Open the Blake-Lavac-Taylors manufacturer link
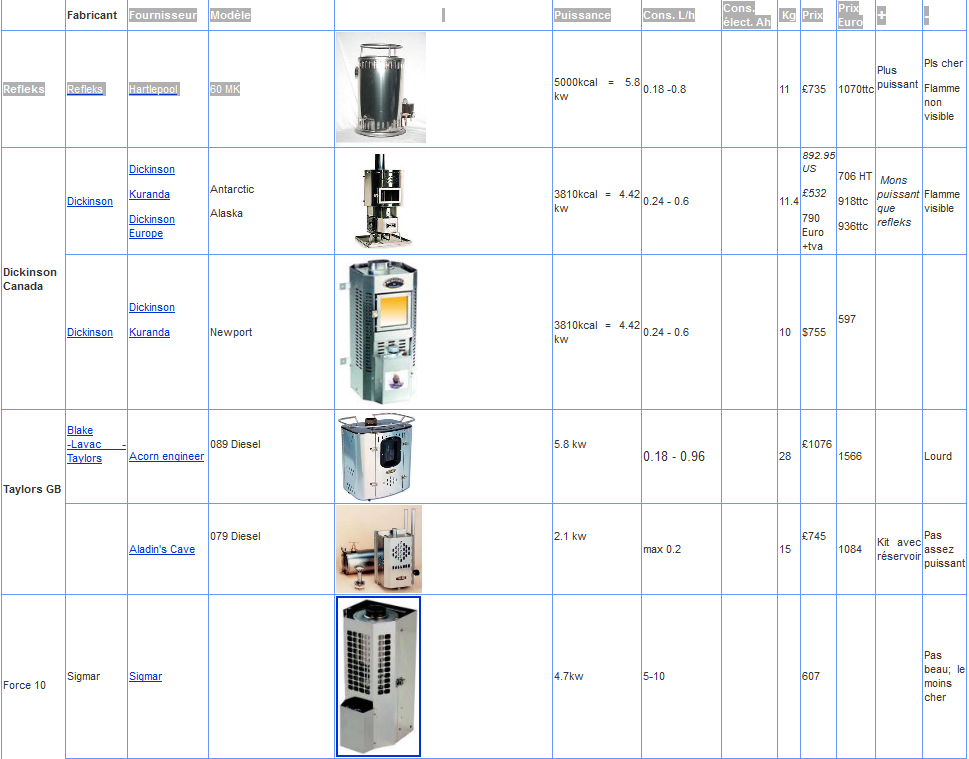969x759 pixels. click(x=84, y=444)
